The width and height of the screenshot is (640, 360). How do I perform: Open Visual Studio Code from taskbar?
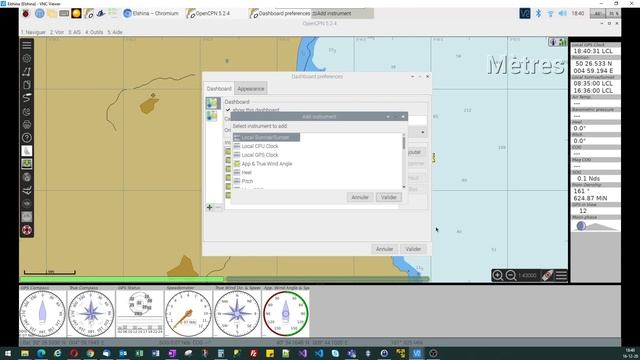[319, 353]
